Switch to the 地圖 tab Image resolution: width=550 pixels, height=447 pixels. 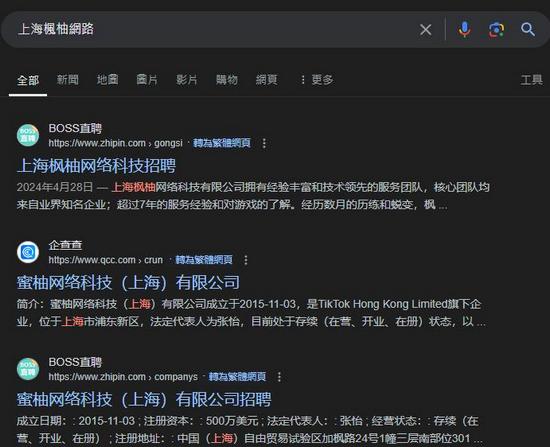(107, 80)
